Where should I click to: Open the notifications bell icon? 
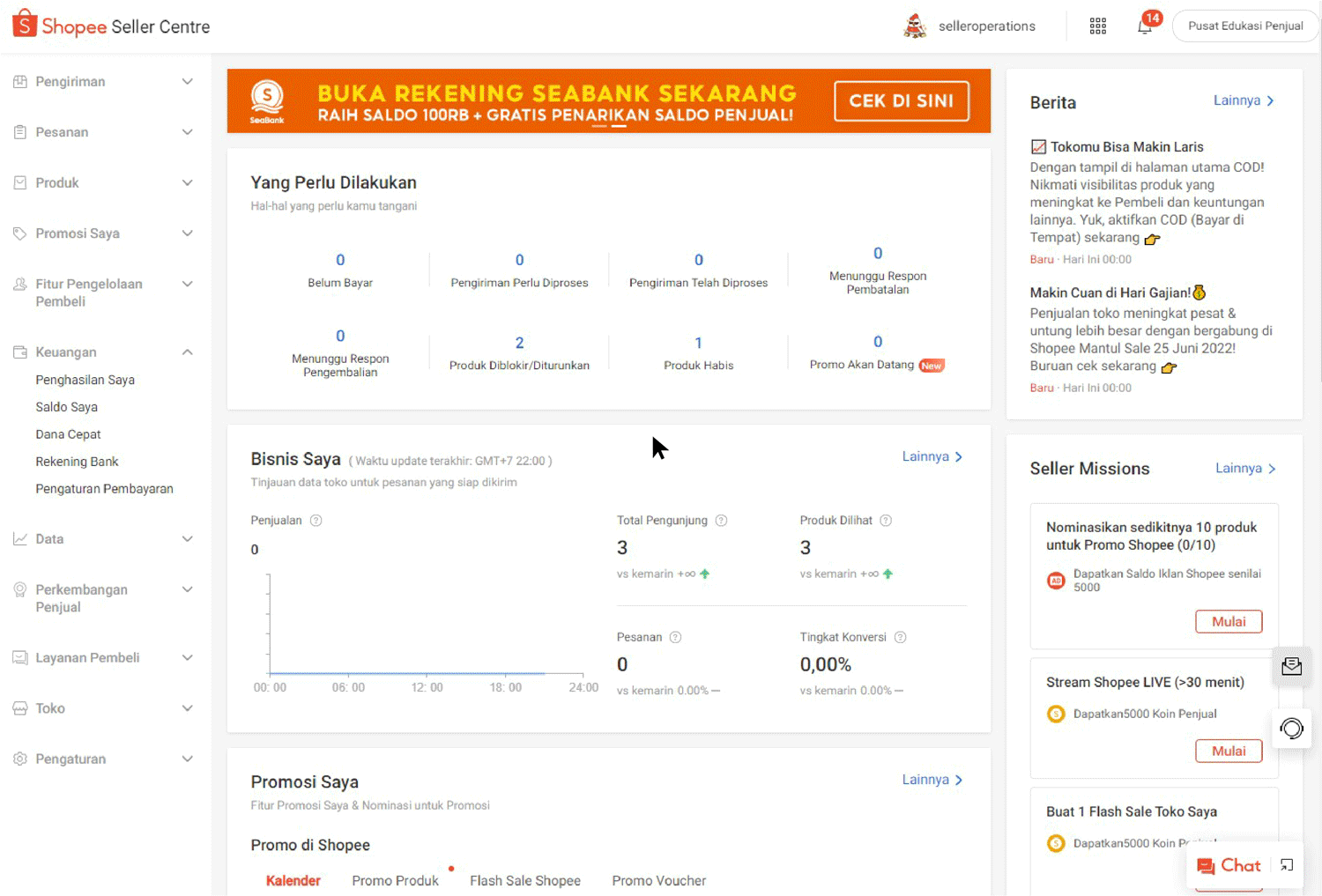(1145, 26)
